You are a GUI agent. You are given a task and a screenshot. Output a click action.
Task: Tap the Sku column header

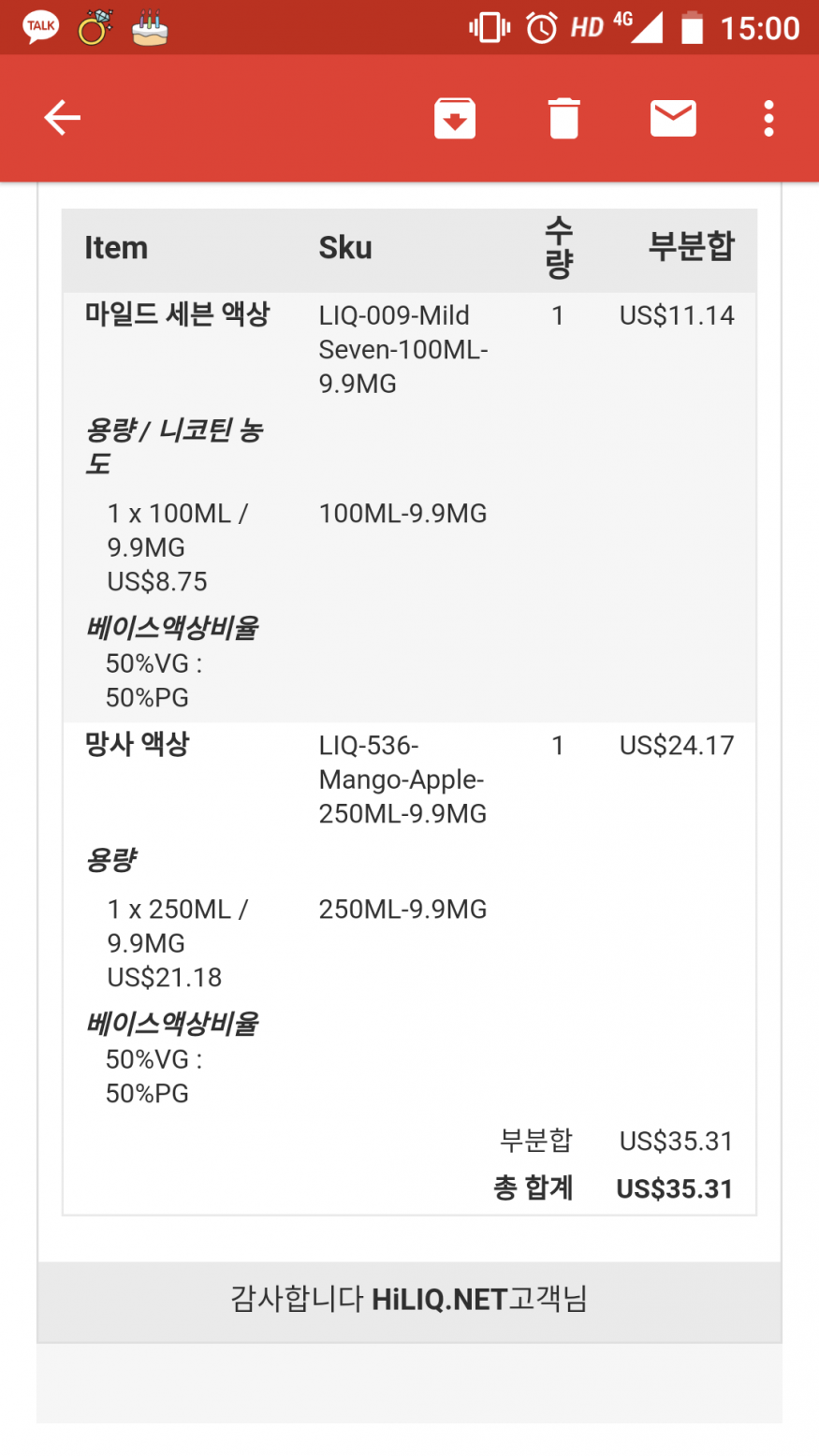tap(345, 248)
